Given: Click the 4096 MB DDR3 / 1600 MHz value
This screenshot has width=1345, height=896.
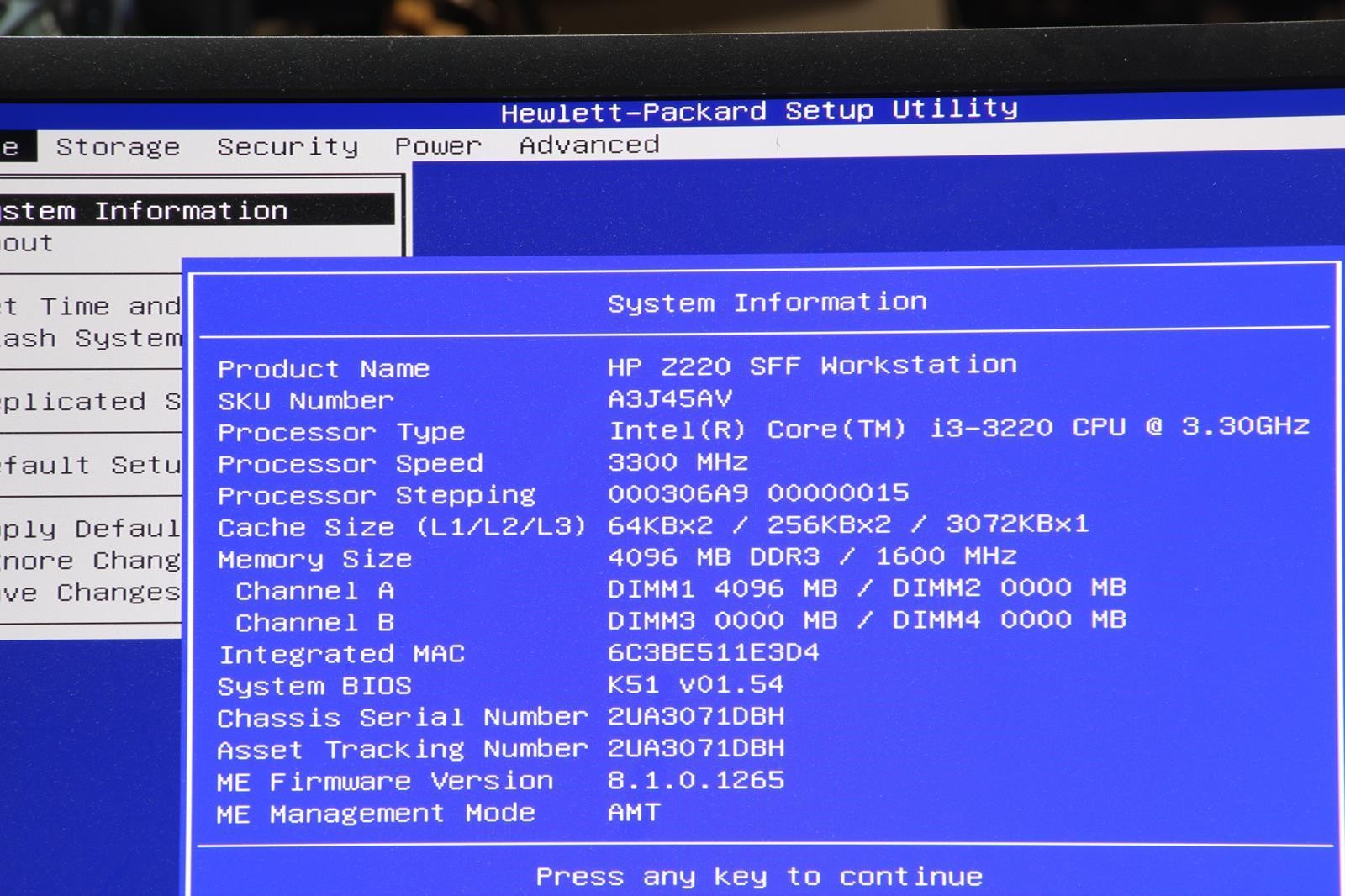Looking at the screenshot, I should click(x=812, y=556).
